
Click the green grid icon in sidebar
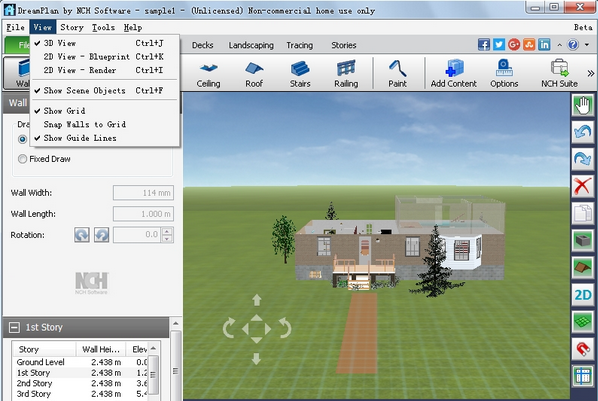(x=582, y=322)
